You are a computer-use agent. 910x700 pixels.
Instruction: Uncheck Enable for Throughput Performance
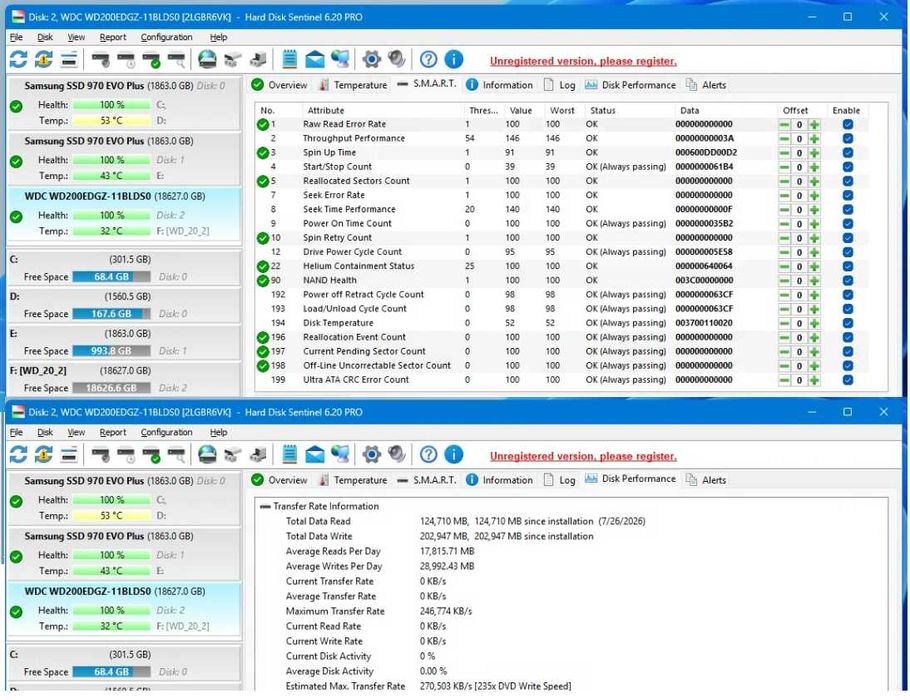click(x=847, y=138)
